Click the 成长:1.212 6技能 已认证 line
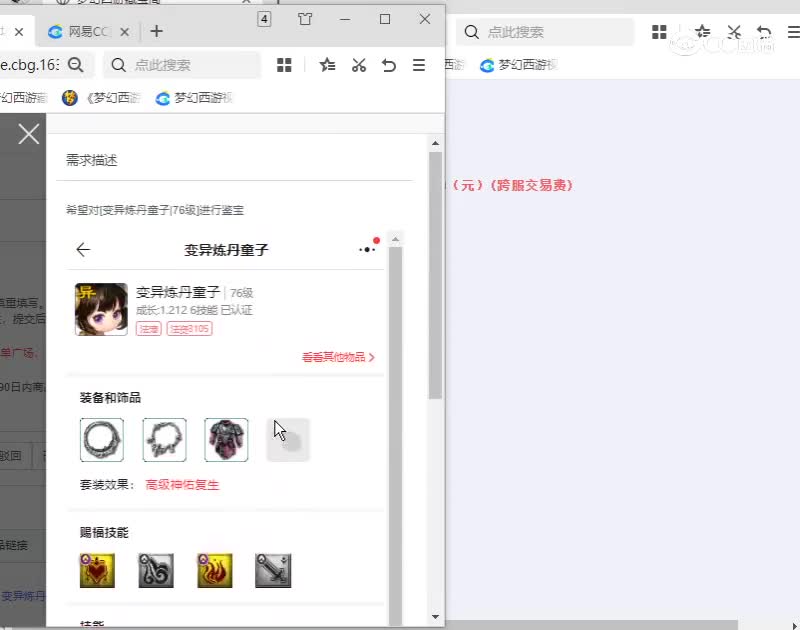The height and width of the screenshot is (630, 800). coord(194,310)
